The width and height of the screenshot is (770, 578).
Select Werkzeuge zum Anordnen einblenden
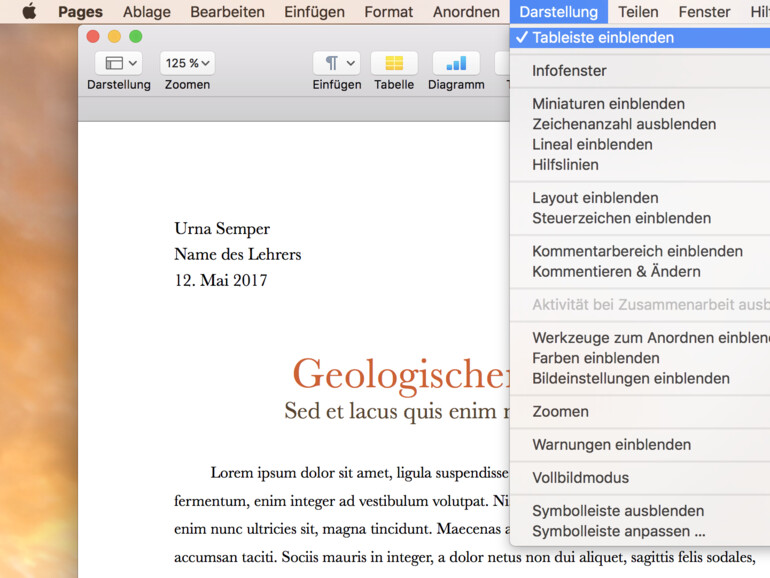point(640,338)
